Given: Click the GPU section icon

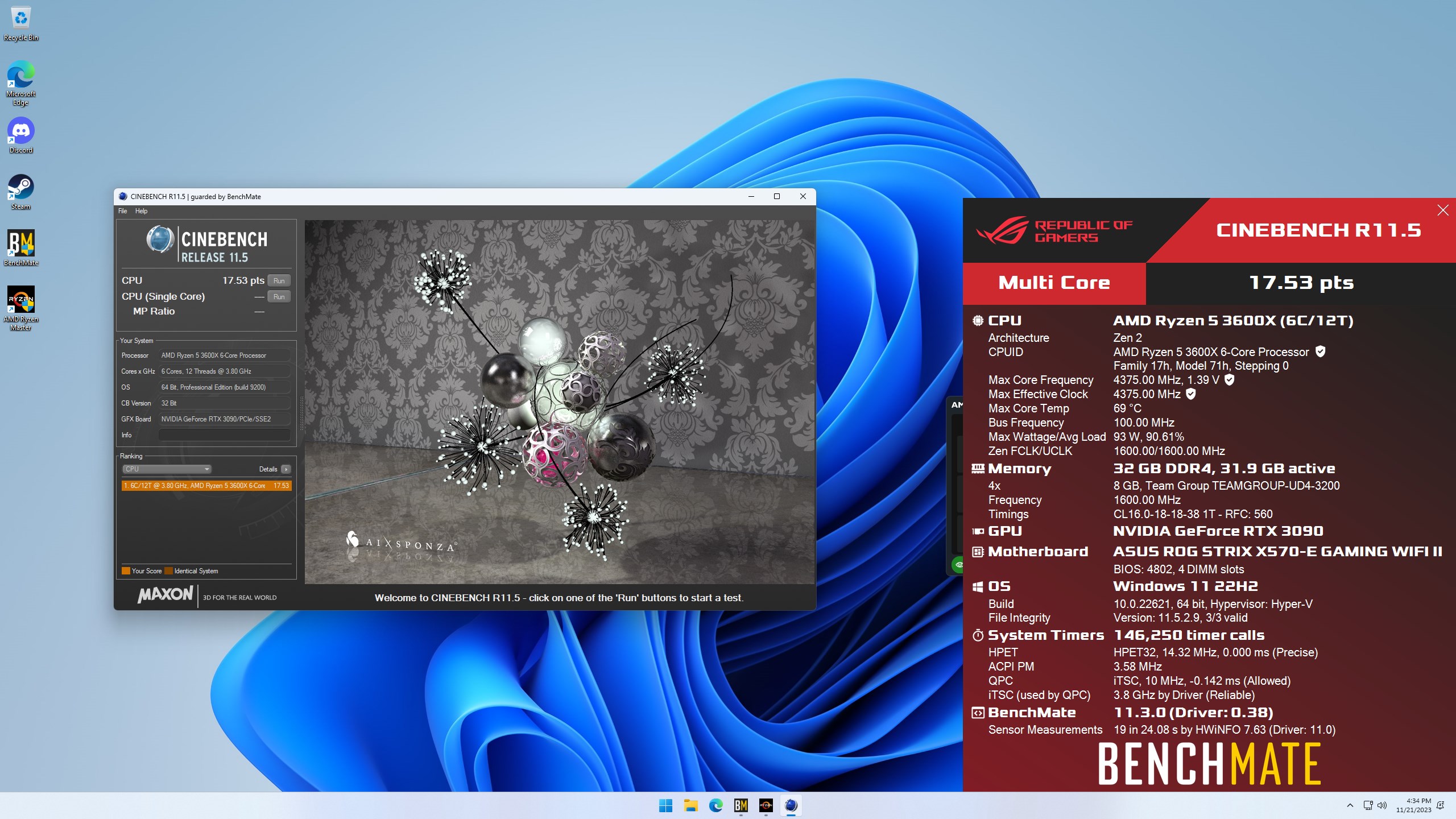Looking at the screenshot, I should coord(978,531).
